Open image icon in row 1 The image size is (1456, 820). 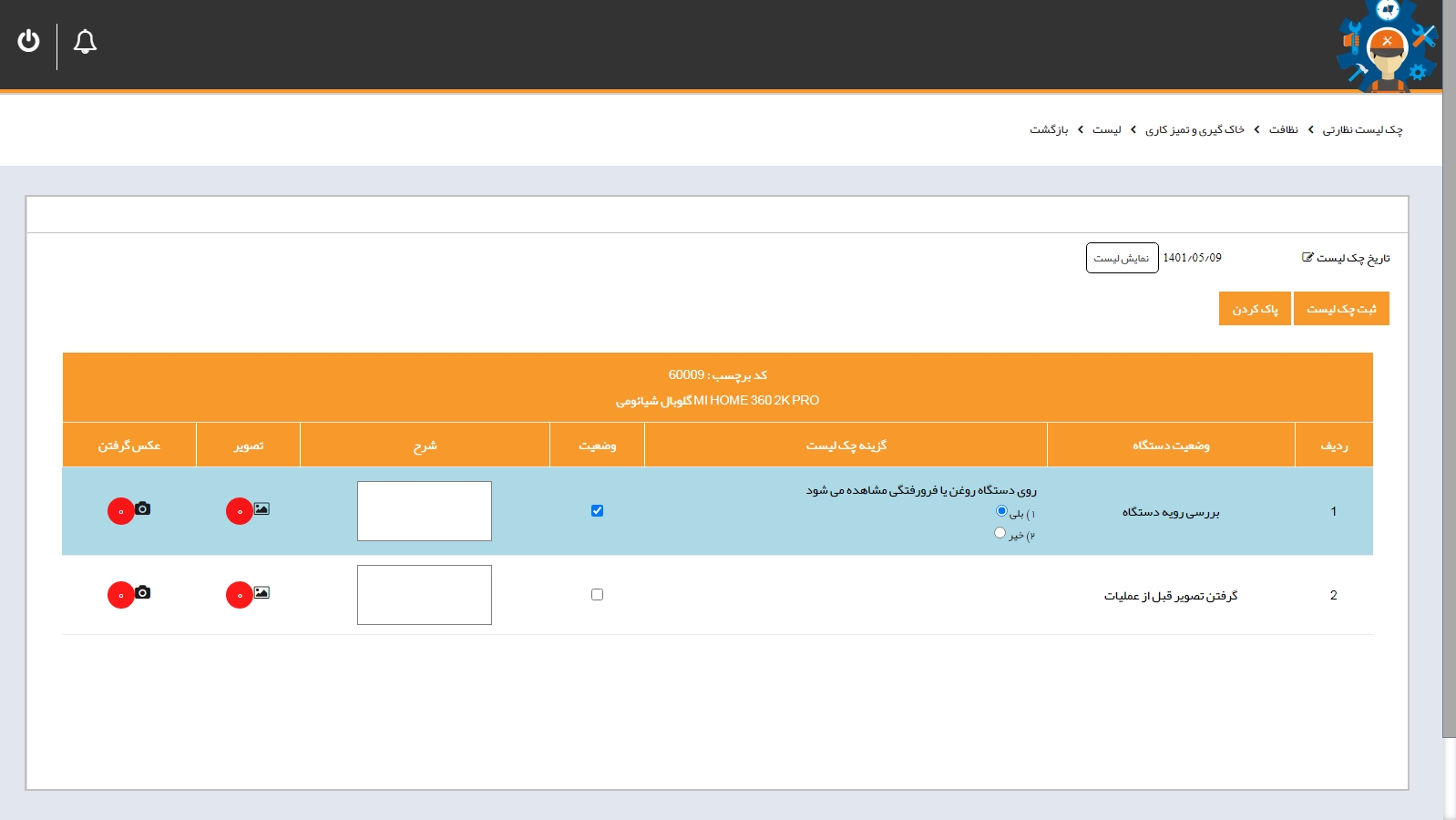point(261,508)
